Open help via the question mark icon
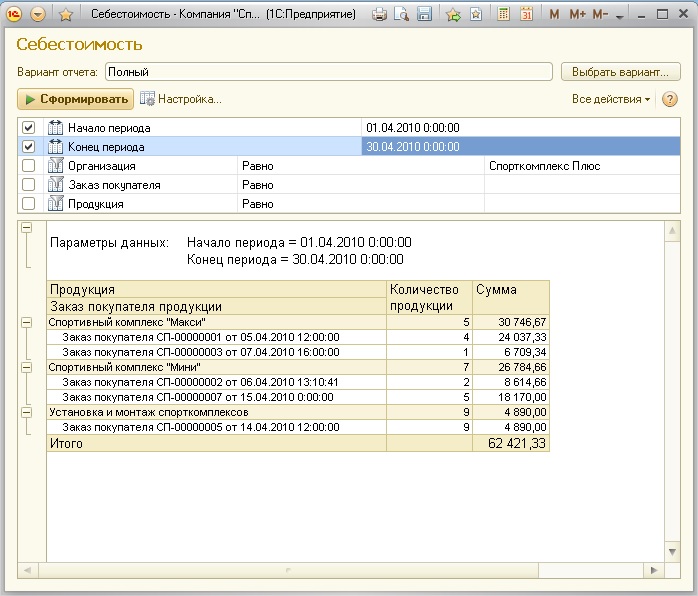698x596 pixels. [x=669, y=99]
